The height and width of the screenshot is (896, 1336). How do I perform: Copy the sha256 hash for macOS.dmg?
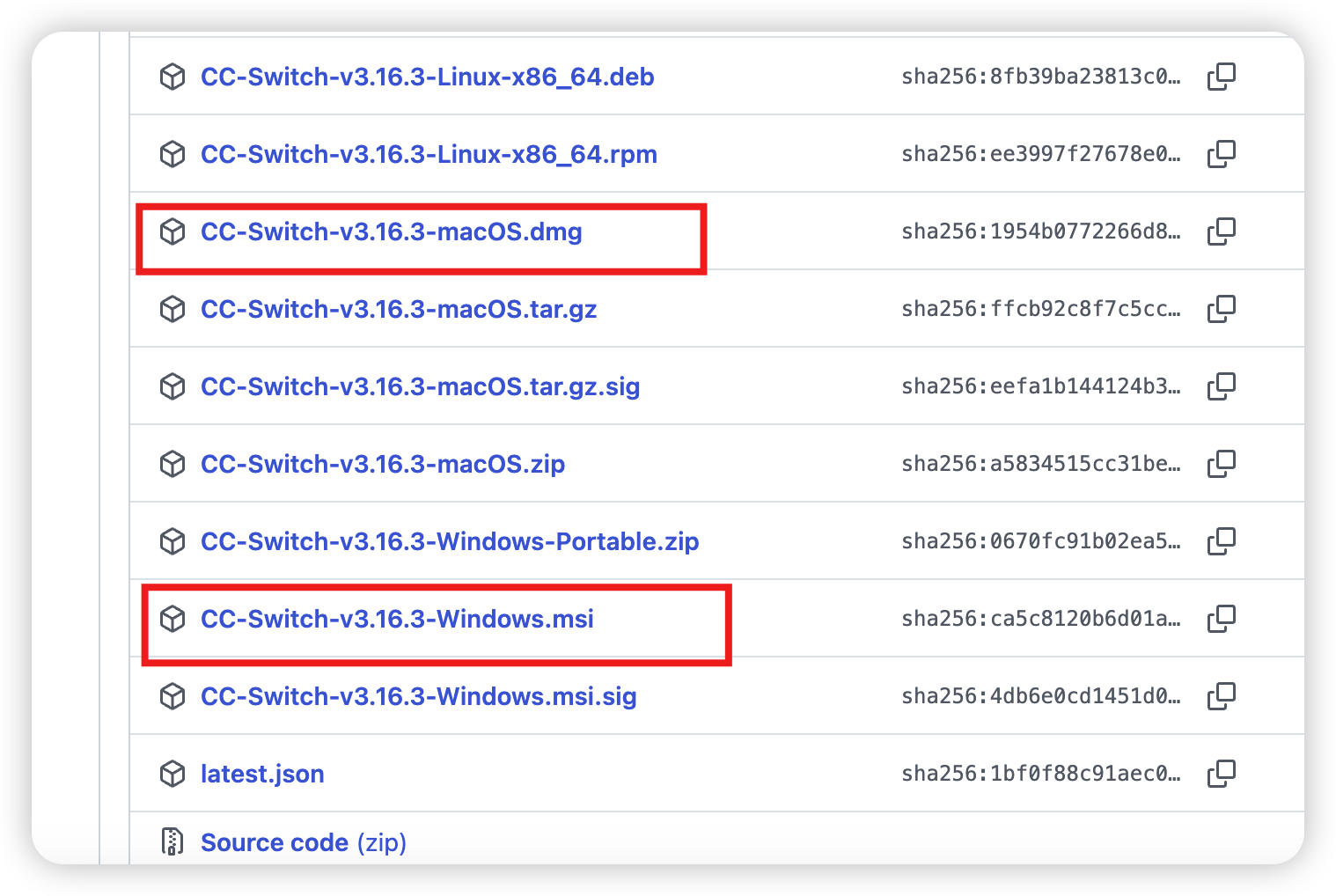tap(1222, 231)
